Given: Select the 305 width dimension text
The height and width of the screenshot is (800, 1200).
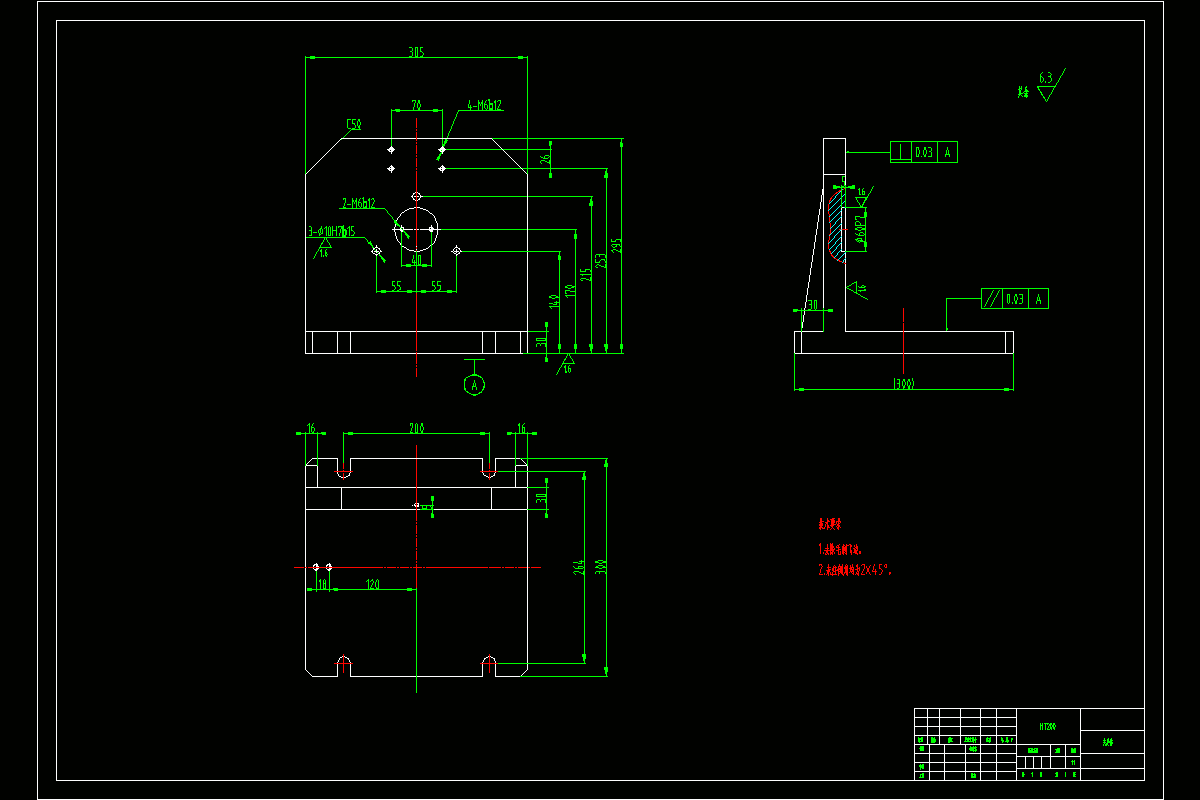Looking at the screenshot, I should click(x=416, y=52).
